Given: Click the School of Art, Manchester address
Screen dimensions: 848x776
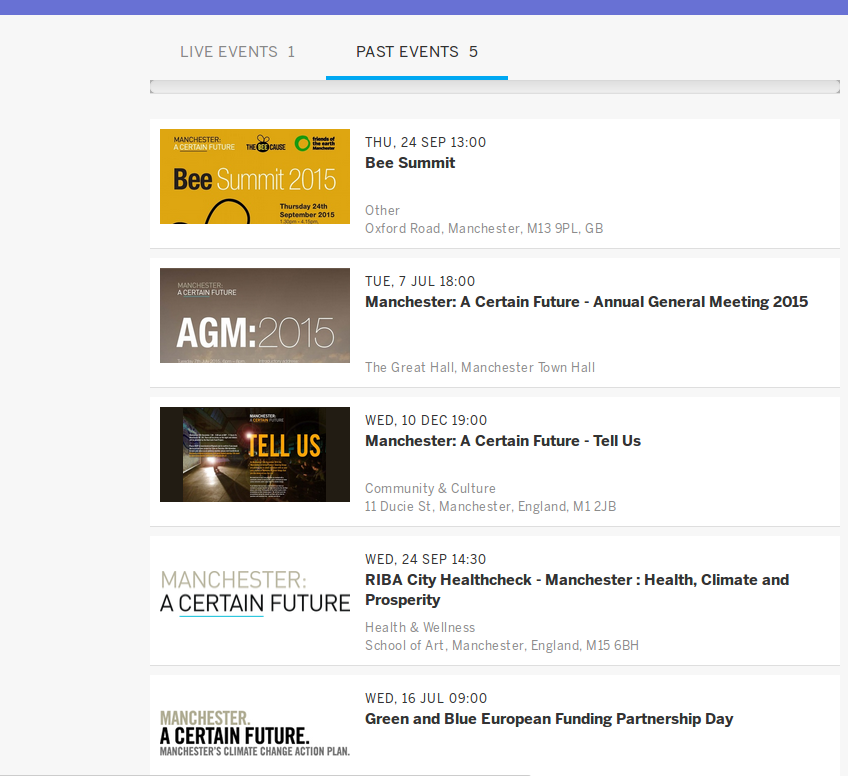Looking at the screenshot, I should 501,645.
